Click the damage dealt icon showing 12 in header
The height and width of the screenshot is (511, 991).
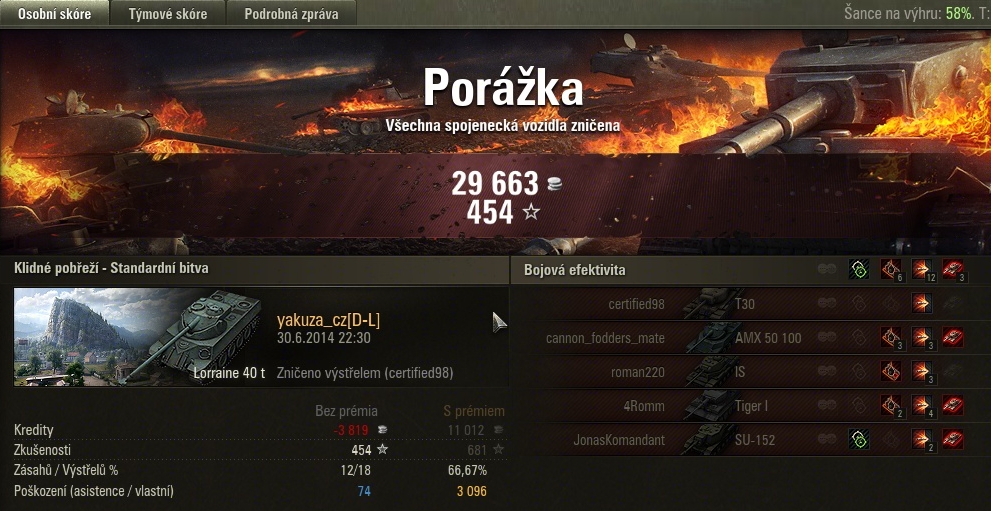click(921, 269)
